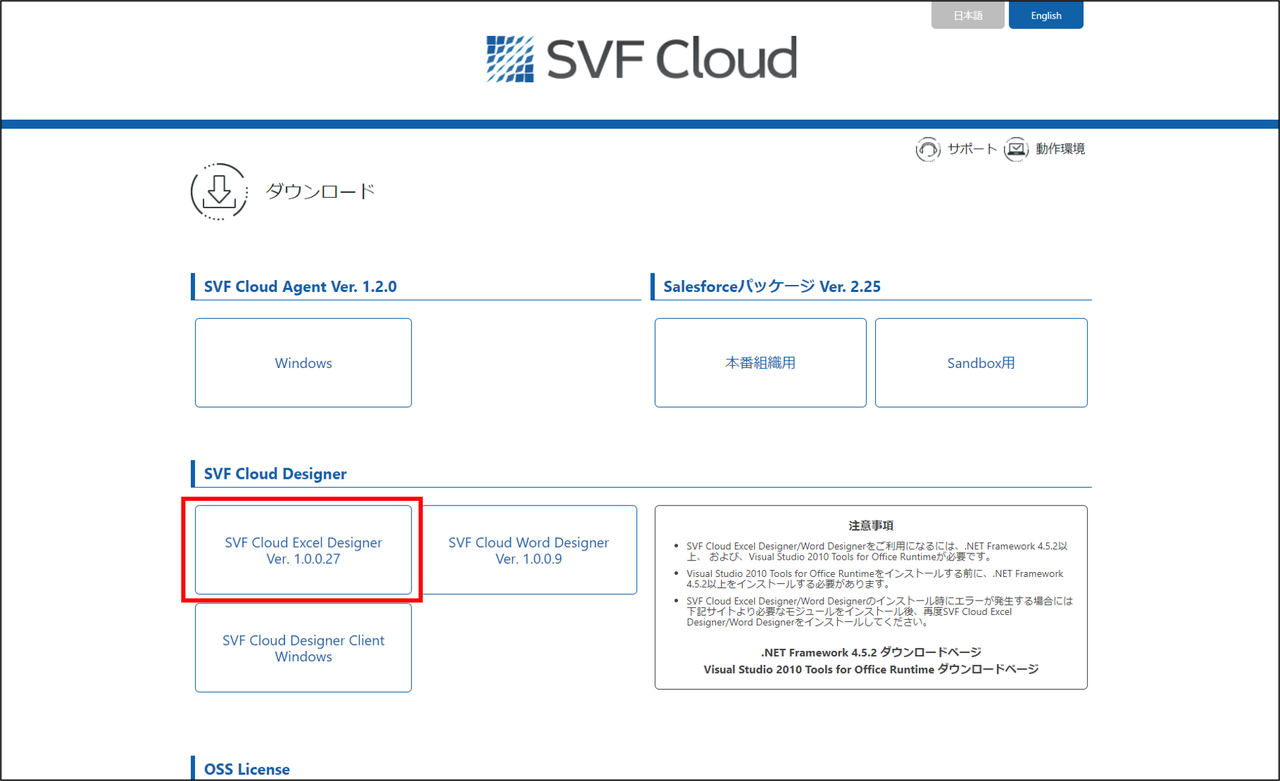Open the 動作環境 requirements page
This screenshot has width=1280, height=781.
pyautogui.click(x=1059, y=148)
